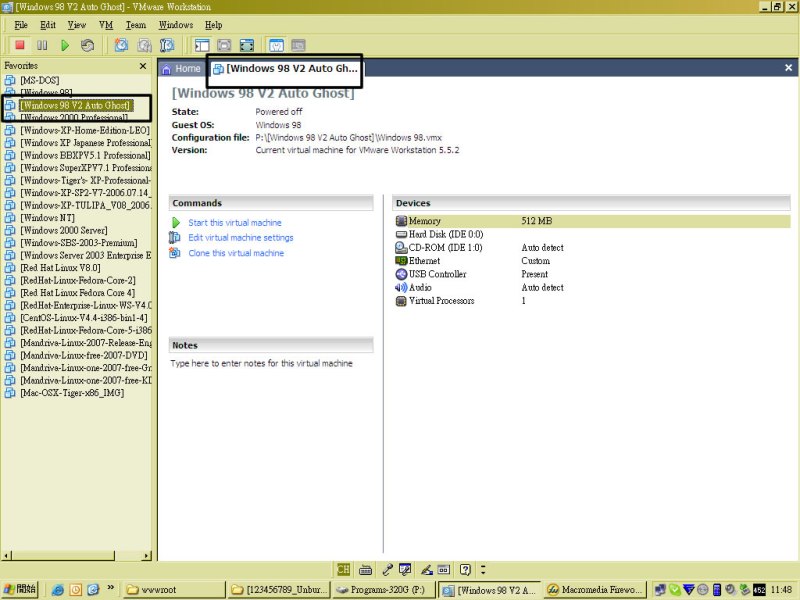Open the Snapshot Manager toolbar icon
Image resolution: width=800 pixels, height=600 pixels.
pos(167,45)
